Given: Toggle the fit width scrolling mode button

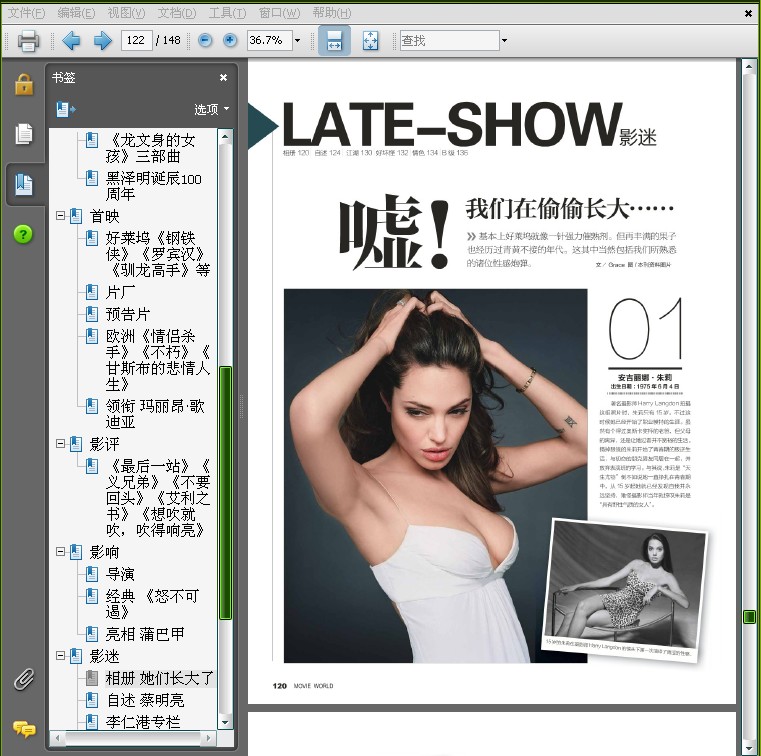Looking at the screenshot, I should coord(334,40).
